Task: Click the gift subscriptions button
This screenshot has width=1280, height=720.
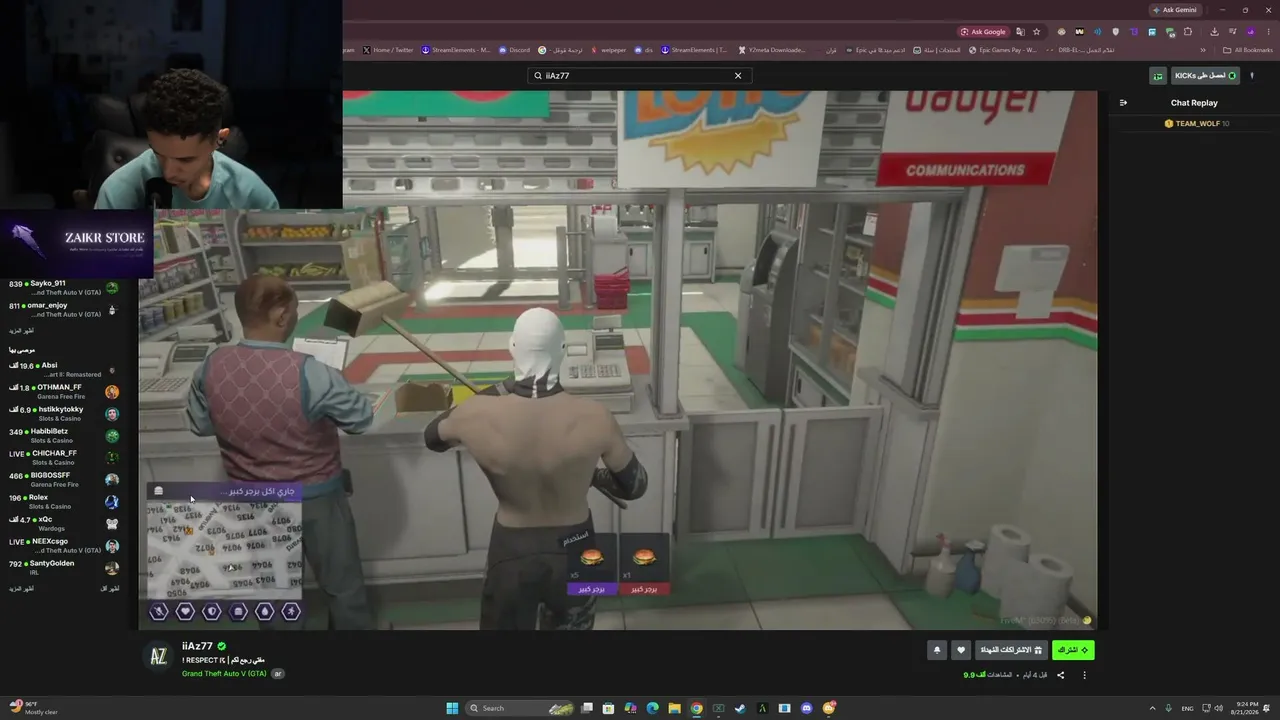Action: click(x=1010, y=650)
